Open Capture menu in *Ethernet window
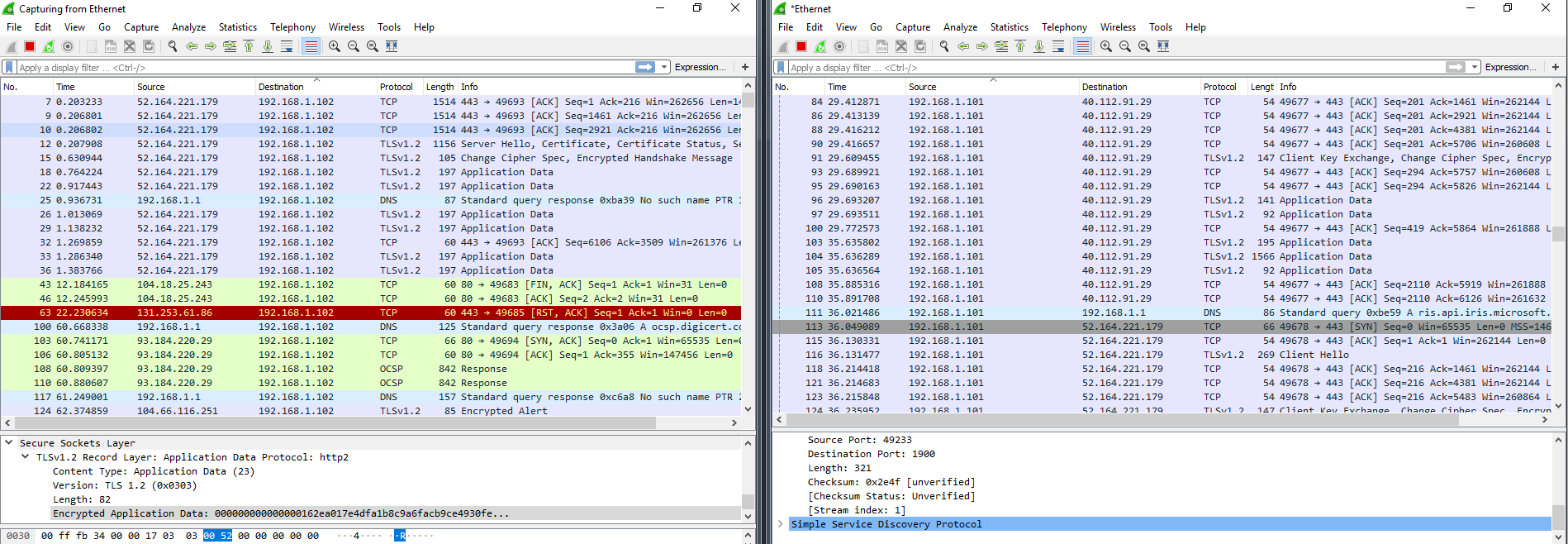This screenshot has height=544, width=1568. tap(913, 27)
